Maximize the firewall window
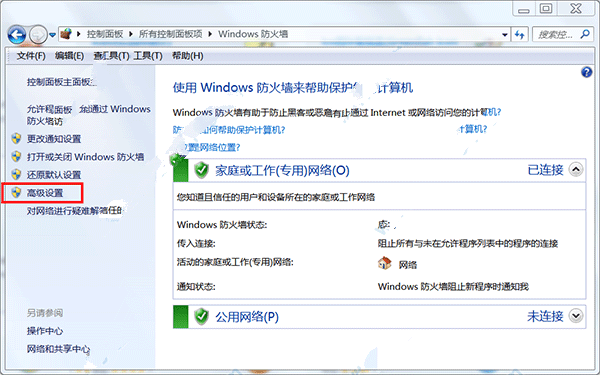The height and width of the screenshot is (375, 600). [546, 8]
